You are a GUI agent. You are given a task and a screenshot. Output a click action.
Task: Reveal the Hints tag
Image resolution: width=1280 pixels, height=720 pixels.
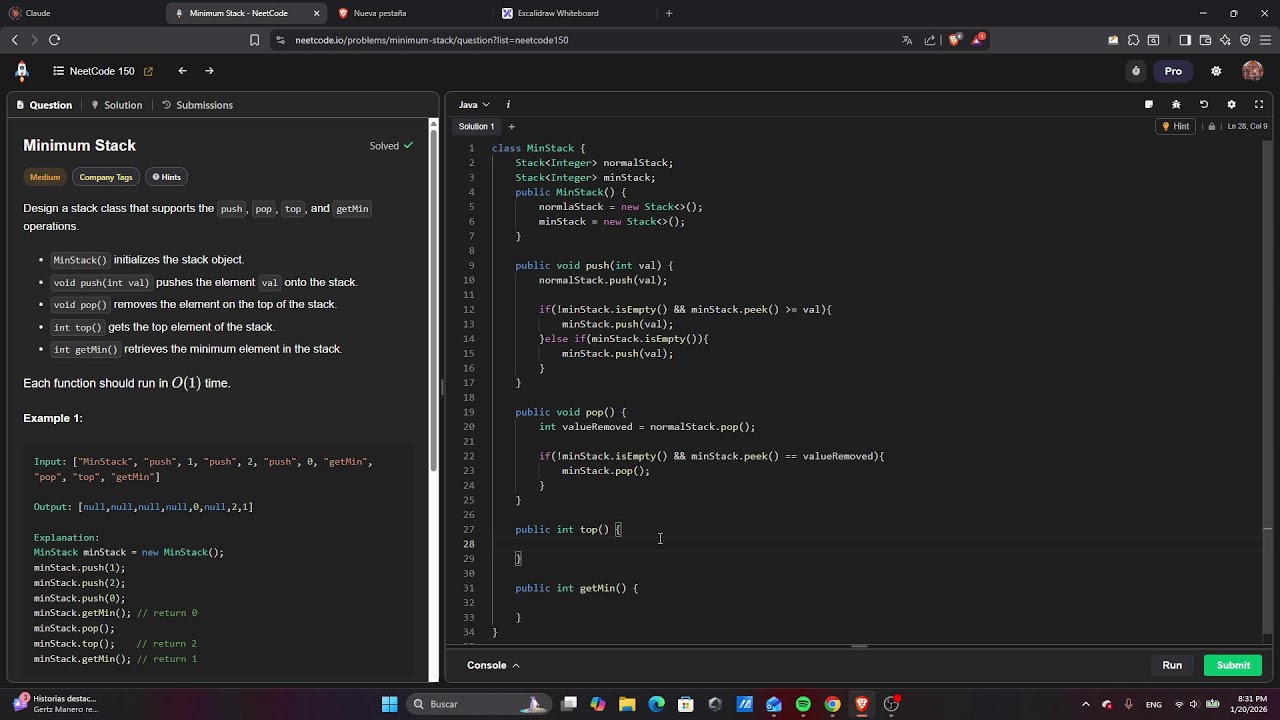pyautogui.click(x=166, y=177)
